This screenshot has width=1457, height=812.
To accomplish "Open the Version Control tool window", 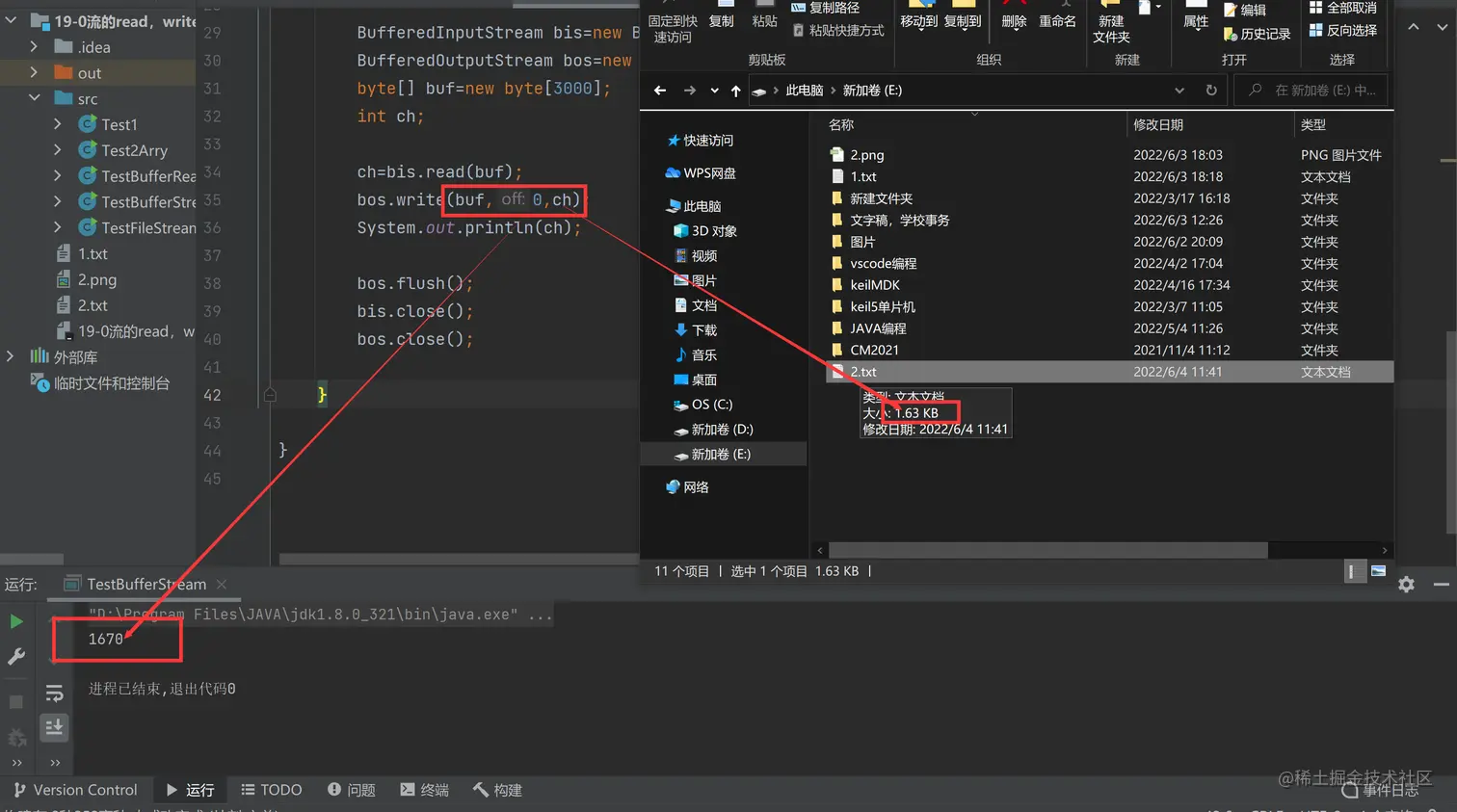I will click(75, 790).
